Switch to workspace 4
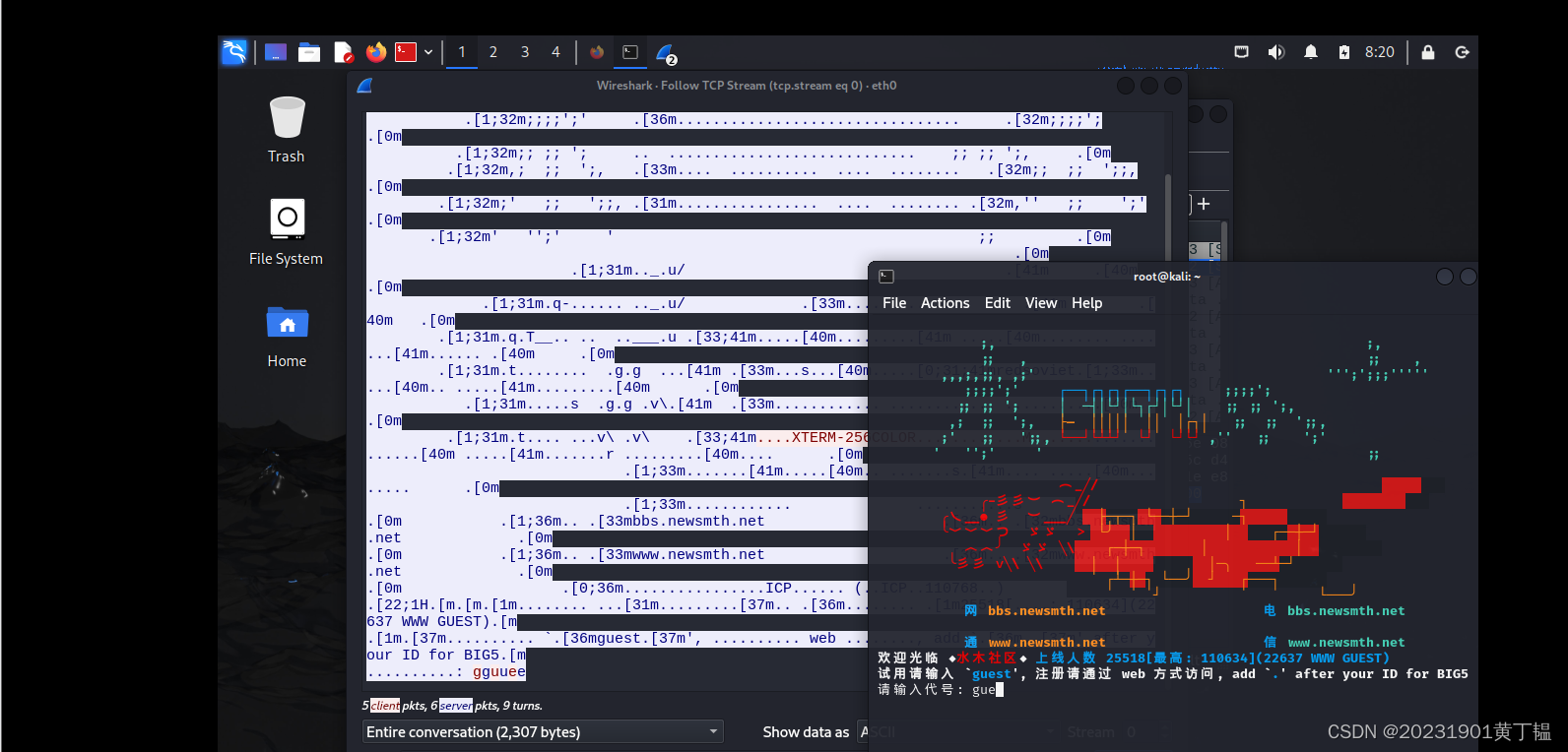 tap(555, 52)
